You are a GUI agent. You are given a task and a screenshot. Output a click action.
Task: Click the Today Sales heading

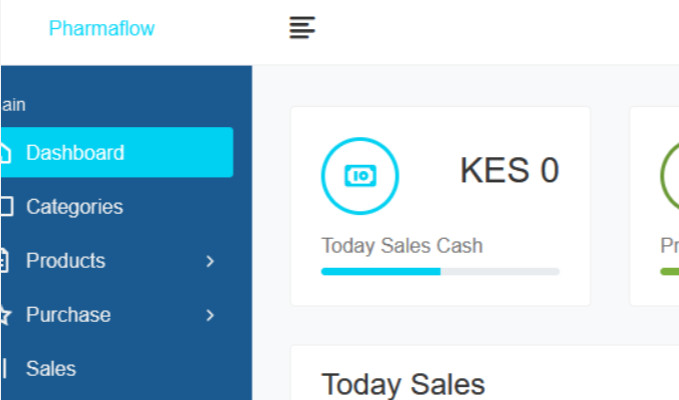(403, 384)
